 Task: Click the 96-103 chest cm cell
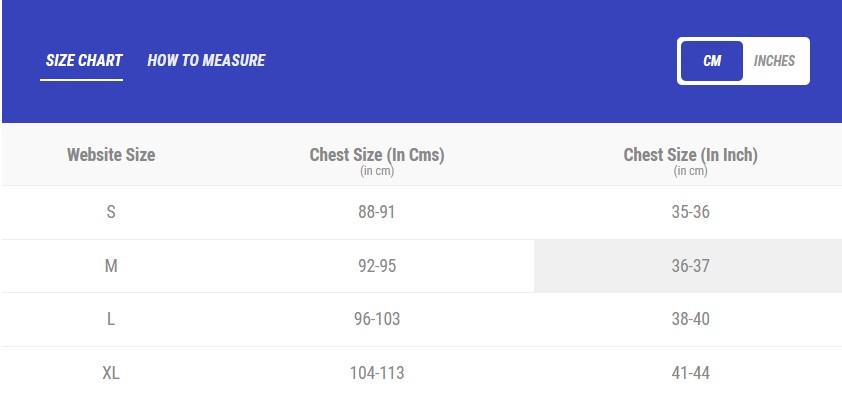click(x=377, y=319)
